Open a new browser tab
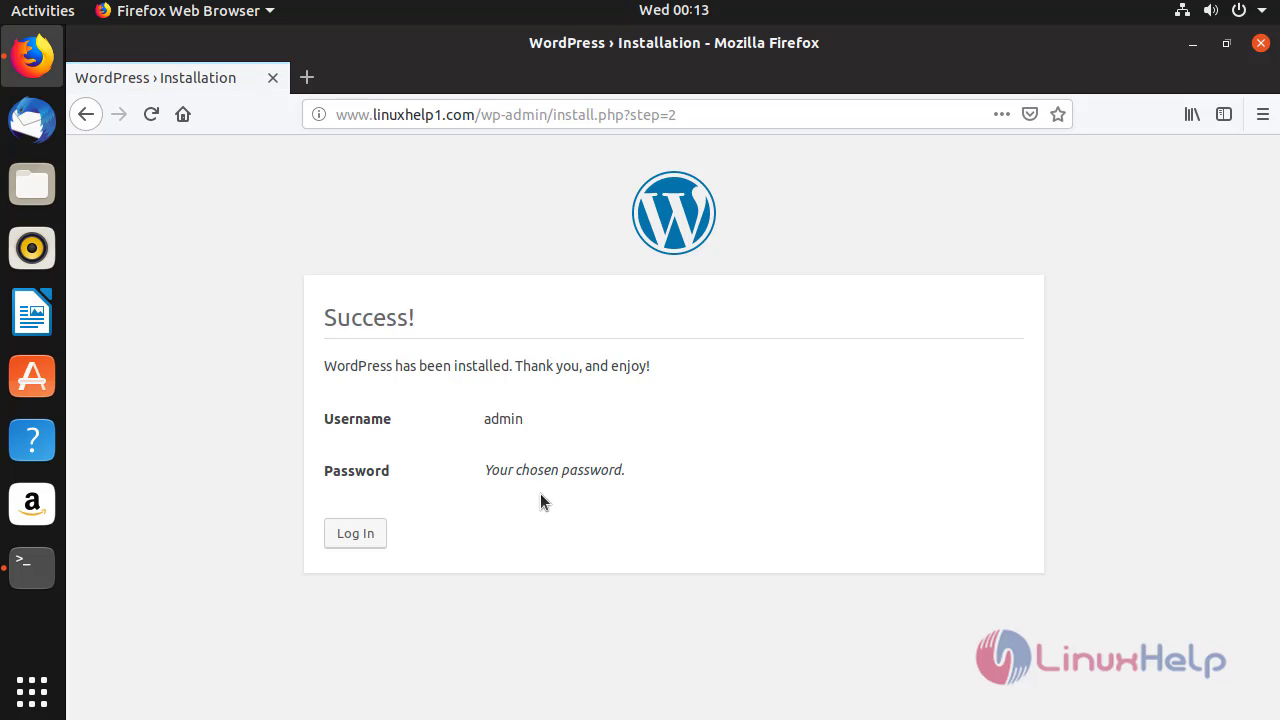Viewport: 1280px width, 720px height. (x=307, y=77)
